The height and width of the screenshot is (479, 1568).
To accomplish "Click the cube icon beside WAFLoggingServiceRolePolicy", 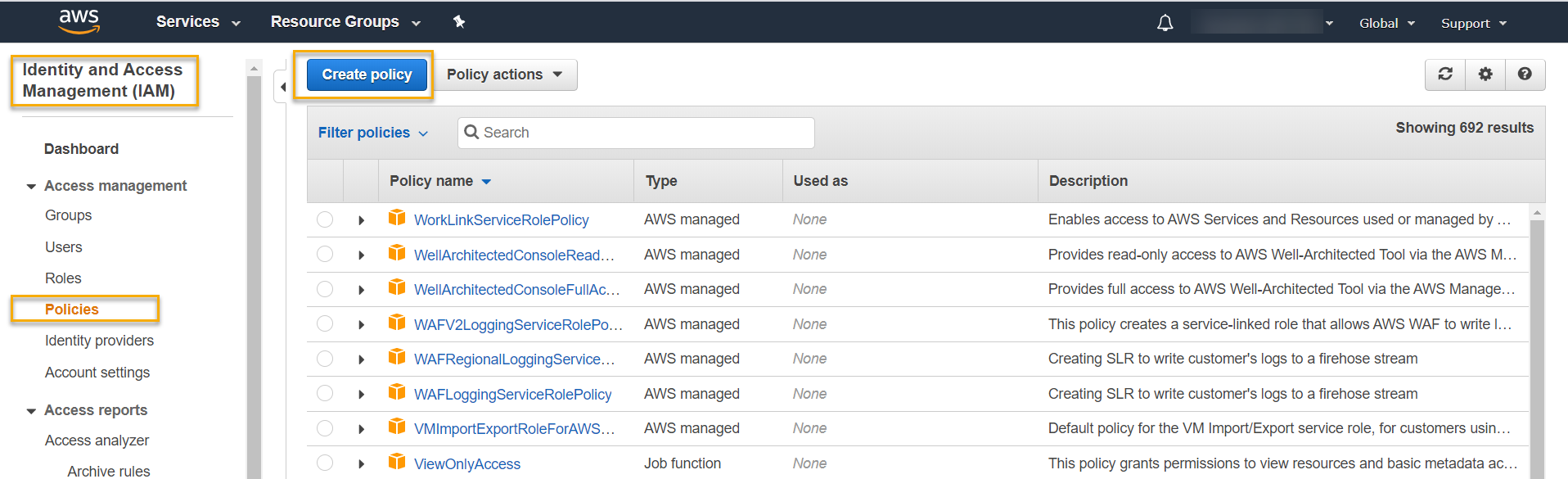I will point(397,392).
